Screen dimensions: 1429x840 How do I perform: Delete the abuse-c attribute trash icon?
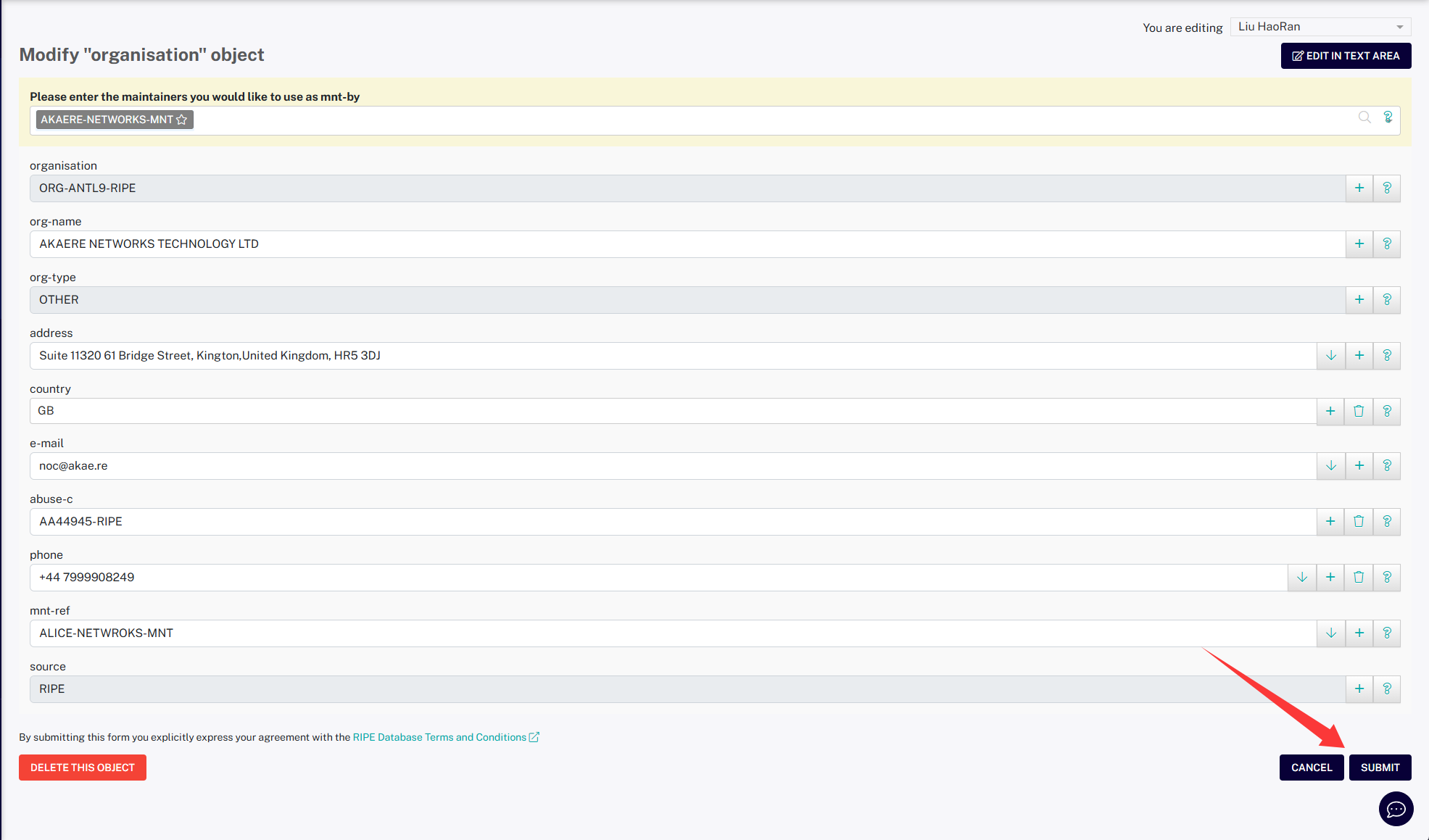[1359, 522]
